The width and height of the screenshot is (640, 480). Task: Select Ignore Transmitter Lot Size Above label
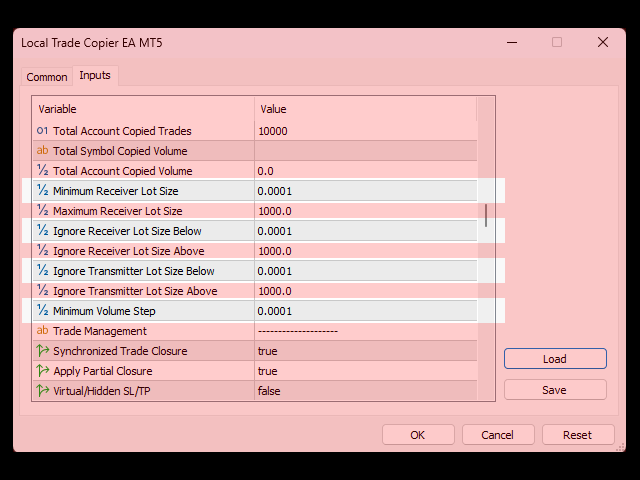[x=135, y=291]
